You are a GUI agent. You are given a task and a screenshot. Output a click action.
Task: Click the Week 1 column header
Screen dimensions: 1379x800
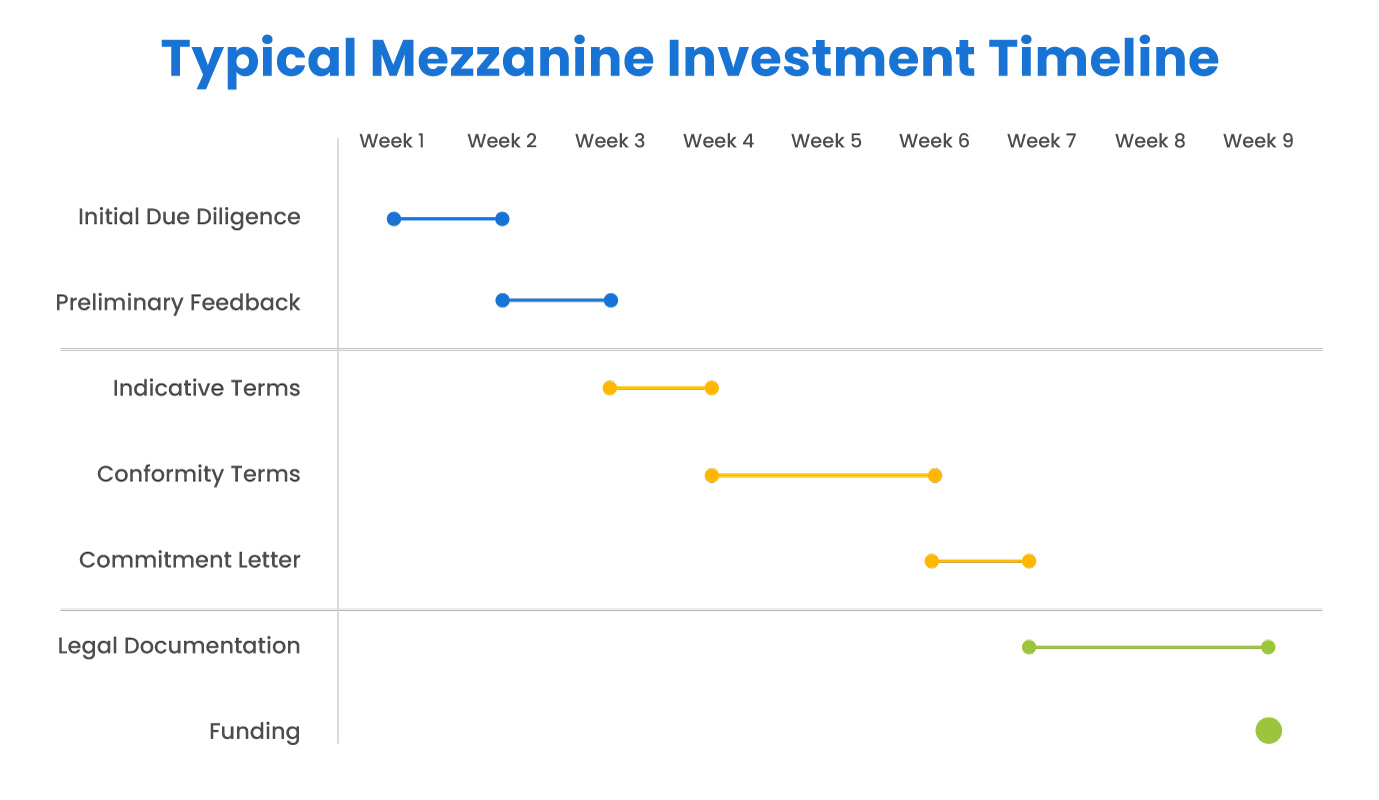(392, 141)
